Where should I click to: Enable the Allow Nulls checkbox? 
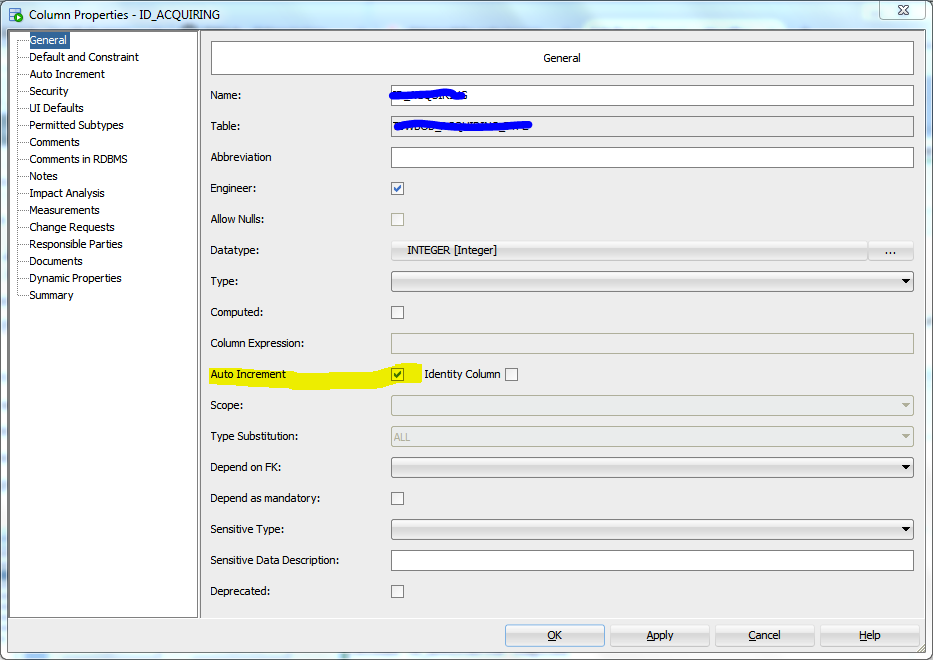397,219
